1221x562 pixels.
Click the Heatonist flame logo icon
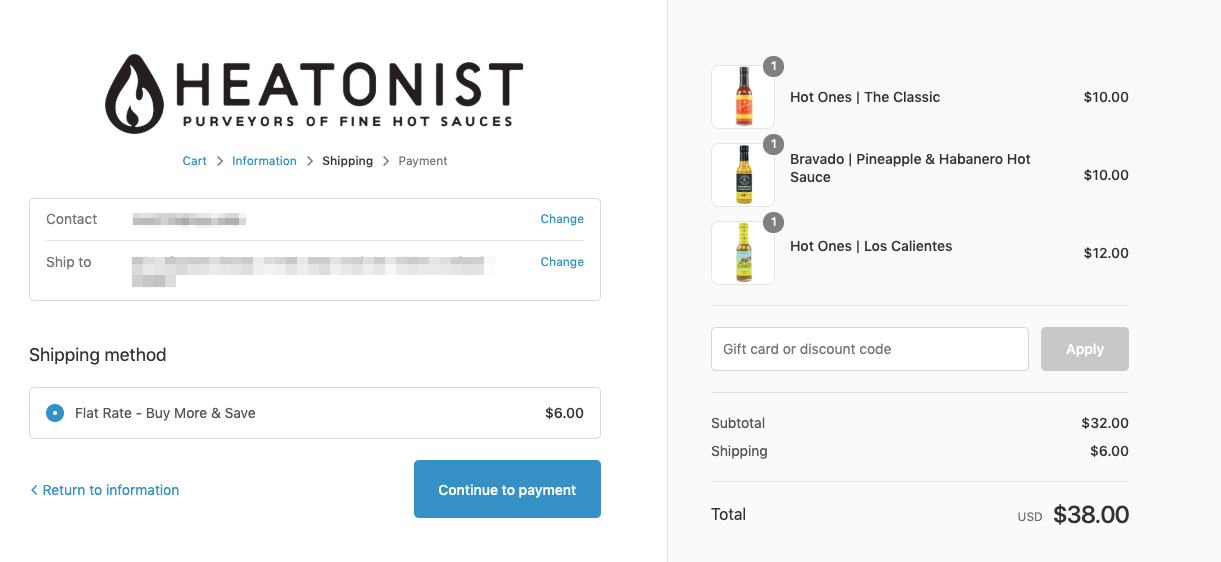[x=138, y=93]
